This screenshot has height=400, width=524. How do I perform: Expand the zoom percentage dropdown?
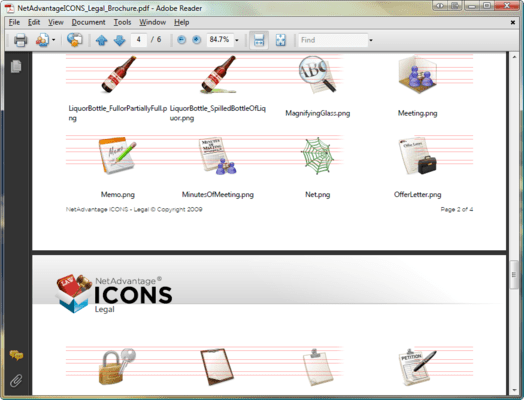pyautogui.click(x=237, y=40)
